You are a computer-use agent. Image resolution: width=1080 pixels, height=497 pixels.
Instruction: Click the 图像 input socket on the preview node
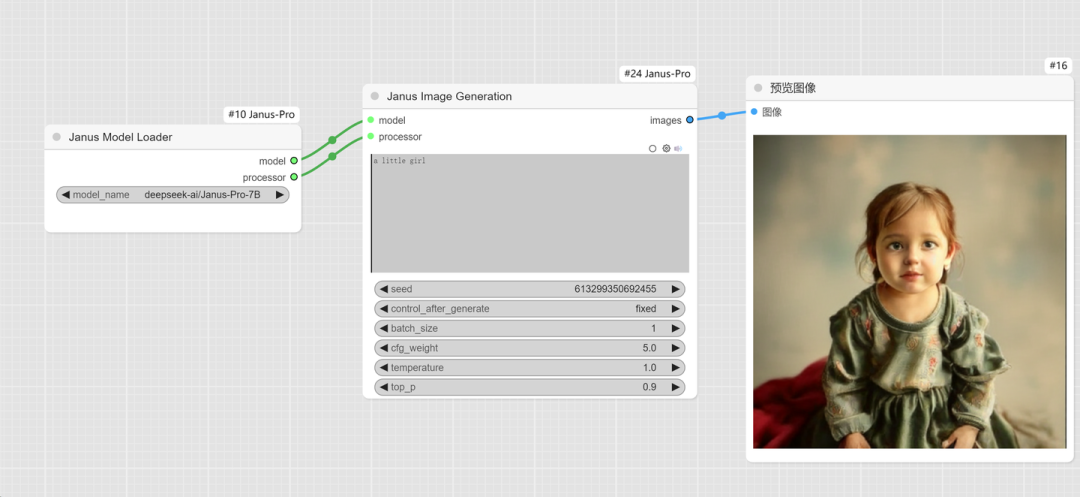click(x=754, y=112)
